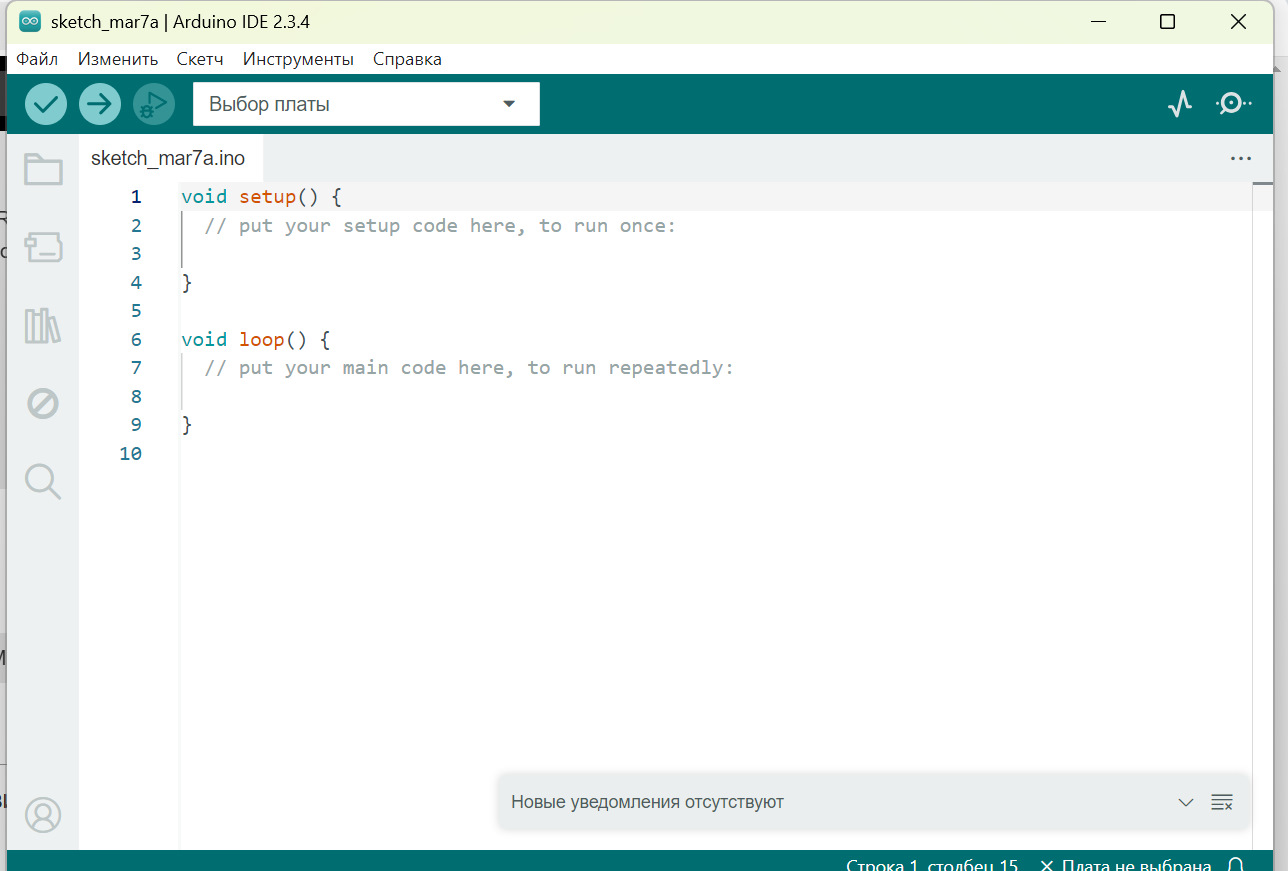Open the Serial Plotter
The image size is (1288, 871).
pyautogui.click(x=1180, y=104)
